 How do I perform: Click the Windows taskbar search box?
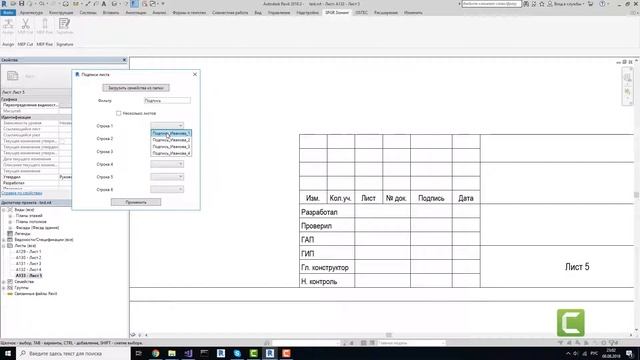pos(73,353)
